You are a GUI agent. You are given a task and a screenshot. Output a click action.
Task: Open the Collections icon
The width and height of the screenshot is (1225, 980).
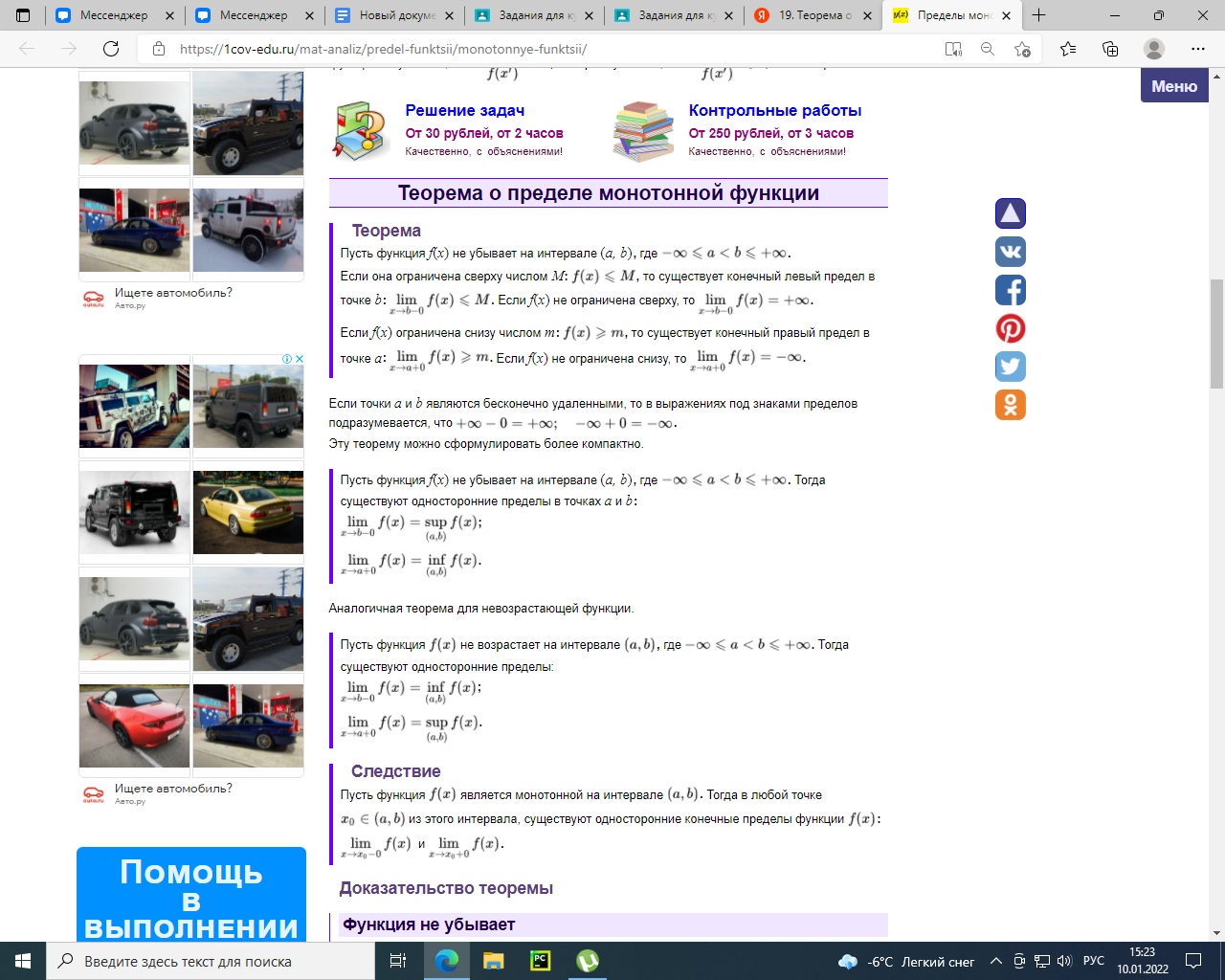(1110, 49)
